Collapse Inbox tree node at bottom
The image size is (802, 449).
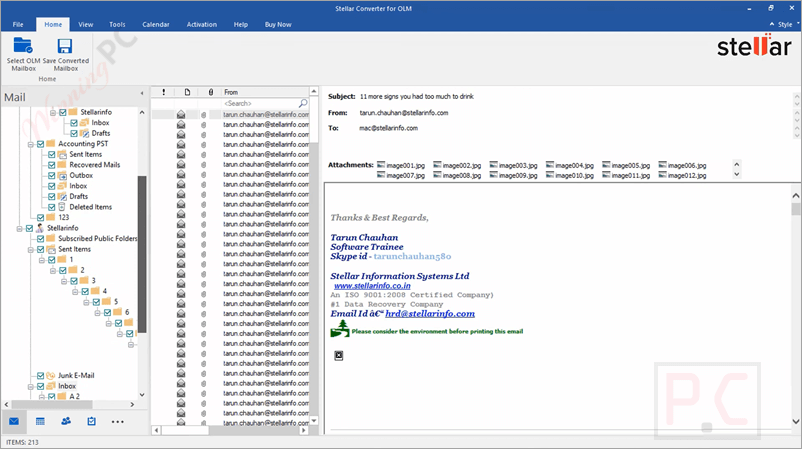[31, 387]
